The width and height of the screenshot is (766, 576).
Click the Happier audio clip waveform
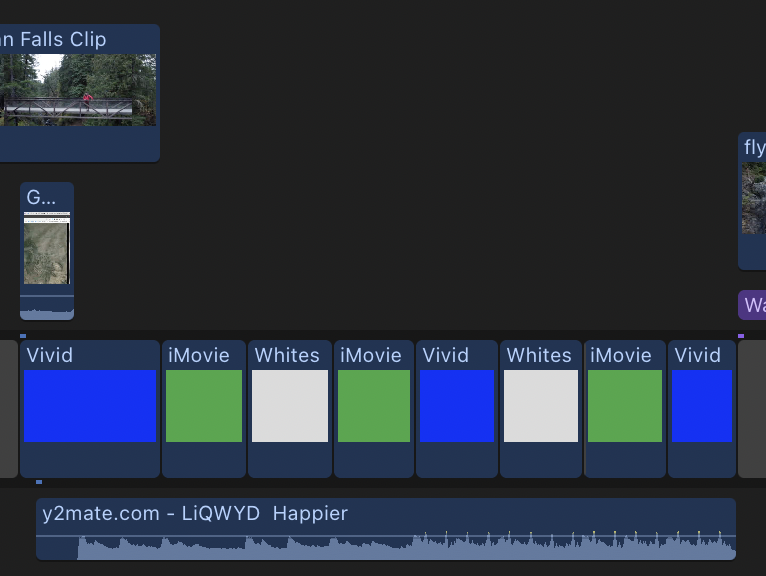(400, 547)
